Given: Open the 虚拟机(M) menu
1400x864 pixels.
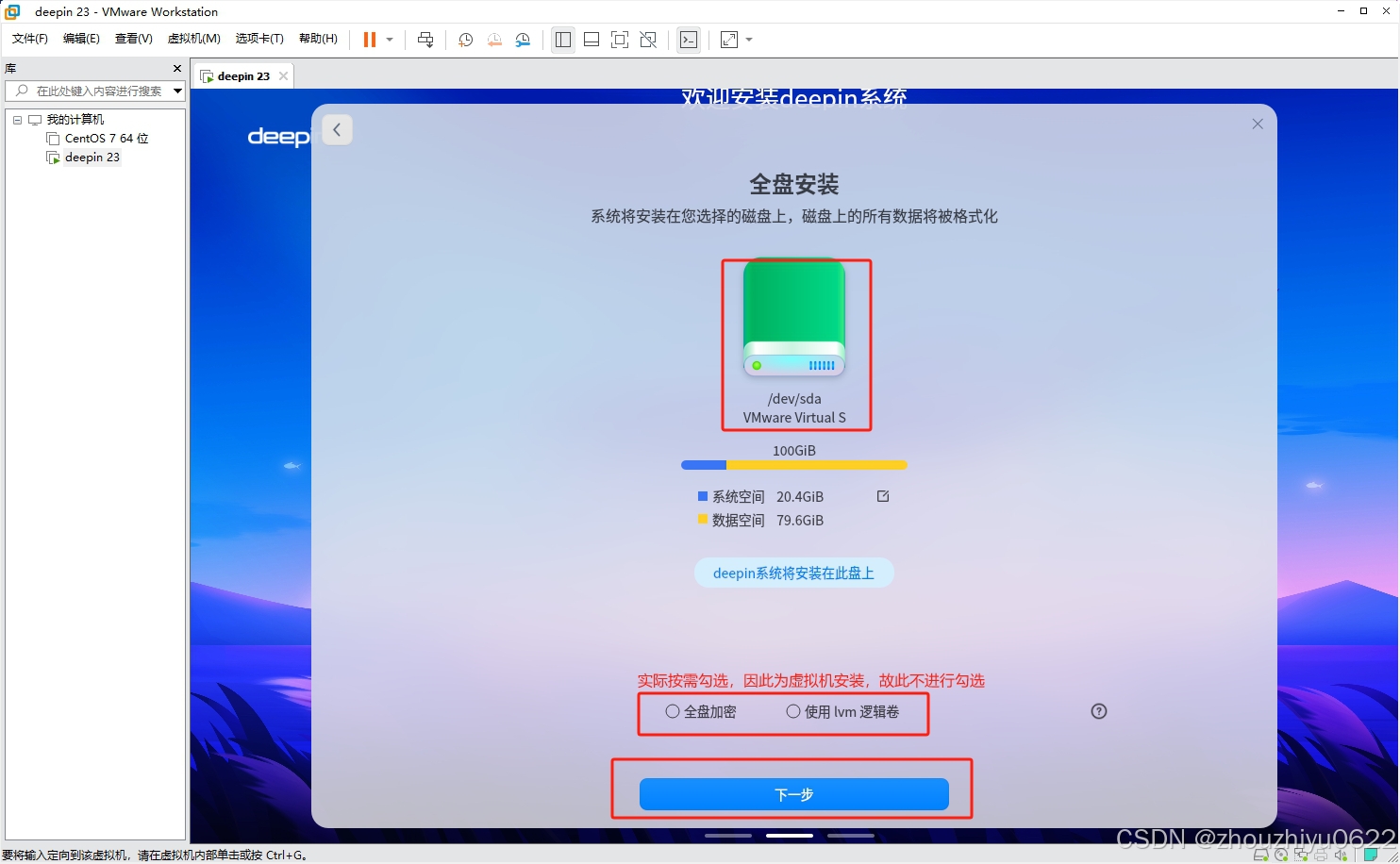Looking at the screenshot, I should [x=193, y=39].
